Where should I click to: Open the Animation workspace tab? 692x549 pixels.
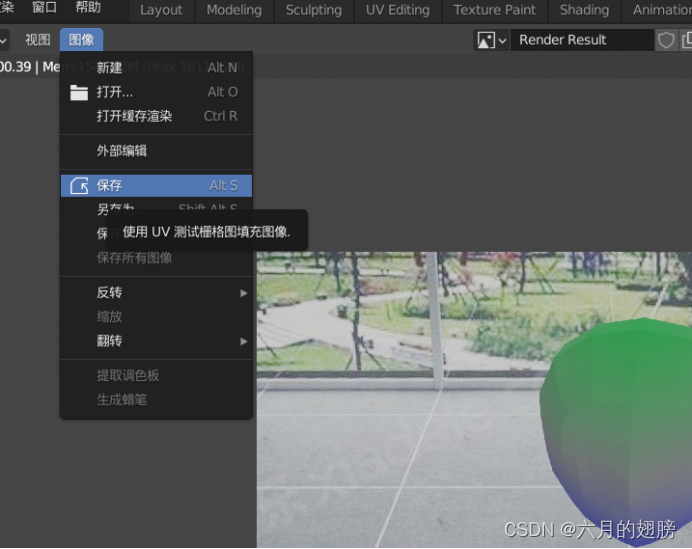coord(658,10)
